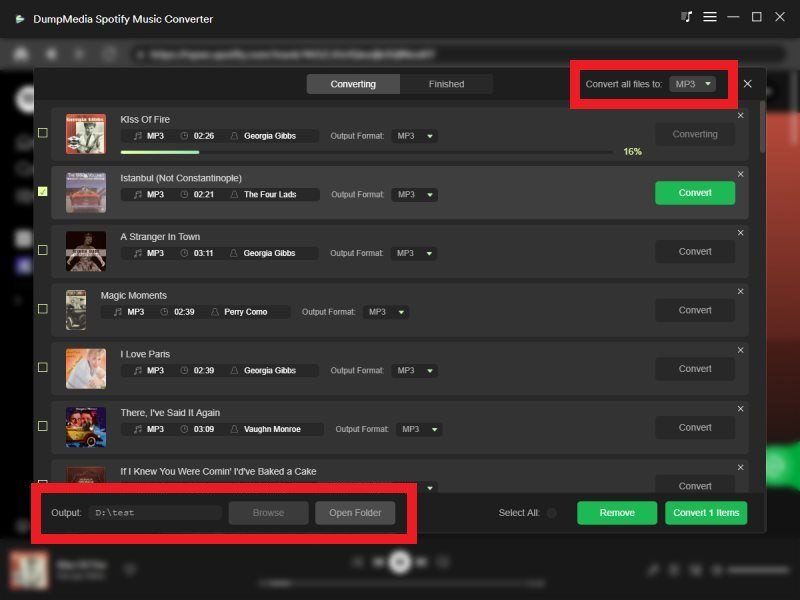800x600 pixels.
Task: Click the Browse button
Action: pos(268,513)
